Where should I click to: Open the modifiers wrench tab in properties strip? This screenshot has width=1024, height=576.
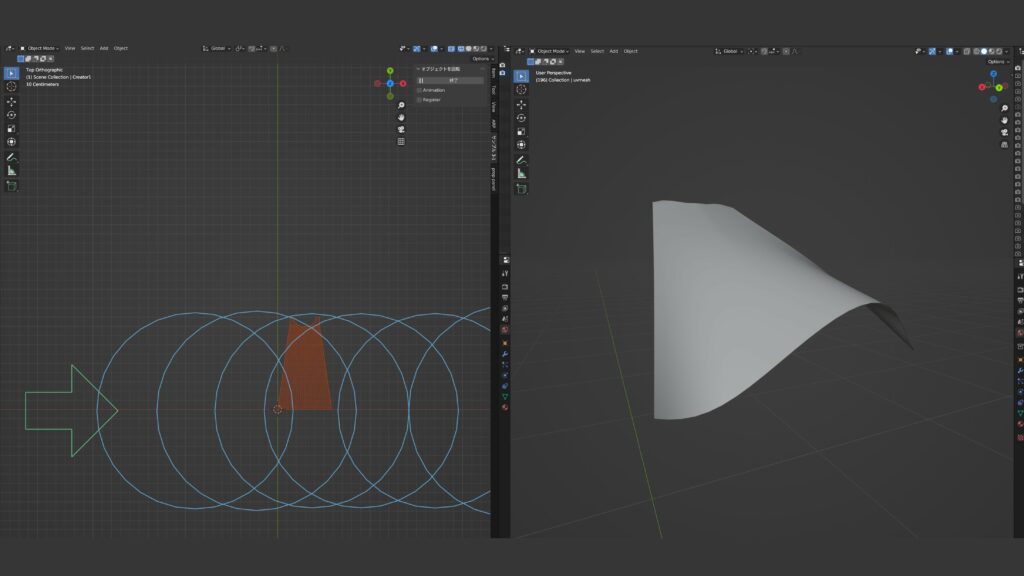pyautogui.click(x=505, y=354)
